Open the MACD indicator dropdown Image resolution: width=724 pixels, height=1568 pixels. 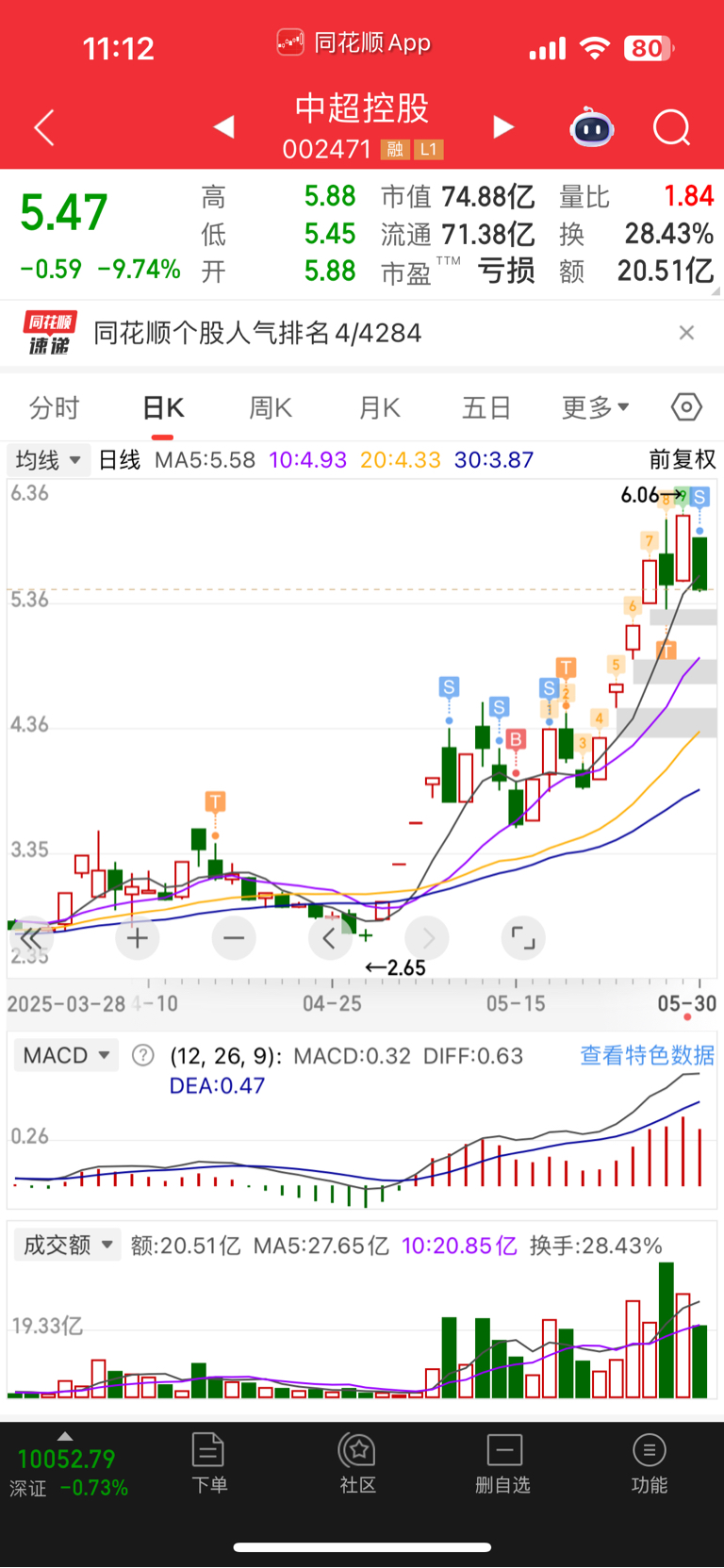66,1055
